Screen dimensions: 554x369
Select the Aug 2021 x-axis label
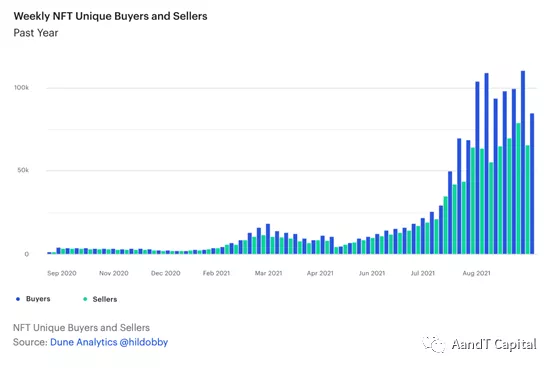pyautogui.click(x=476, y=273)
